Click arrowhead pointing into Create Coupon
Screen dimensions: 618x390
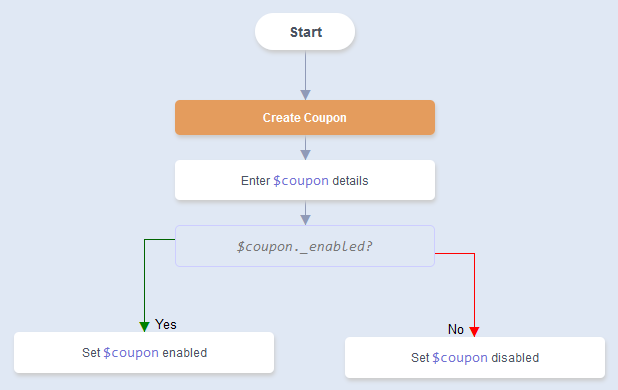tap(305, 95)
